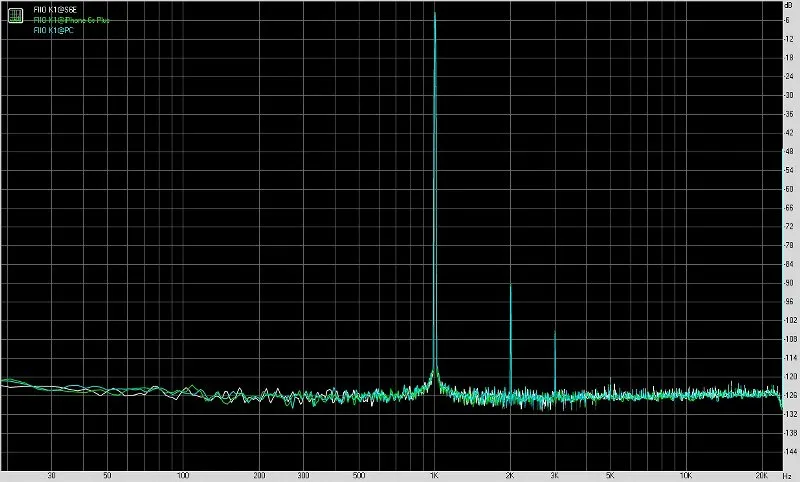Viewport: 800px width, 482px height.
Task: Click the -84 dB axis label
Action: click(x=789, y=264)
